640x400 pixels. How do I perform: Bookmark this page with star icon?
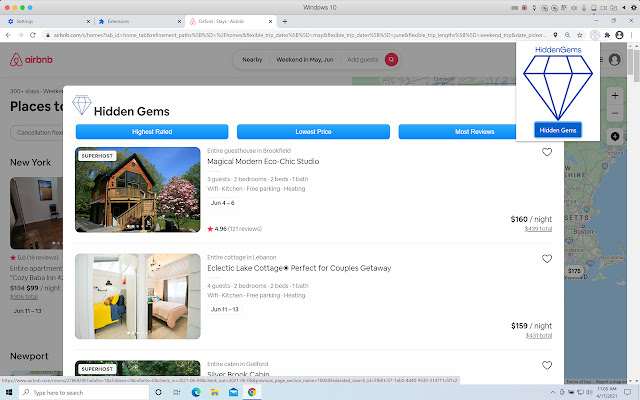tap(579, 35)
